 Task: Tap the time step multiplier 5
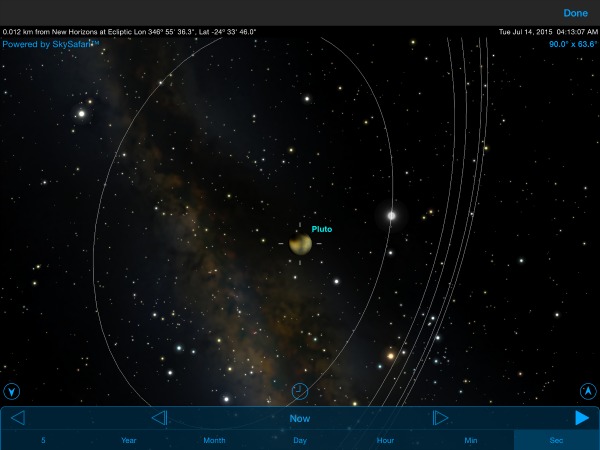tap(43, 440)
